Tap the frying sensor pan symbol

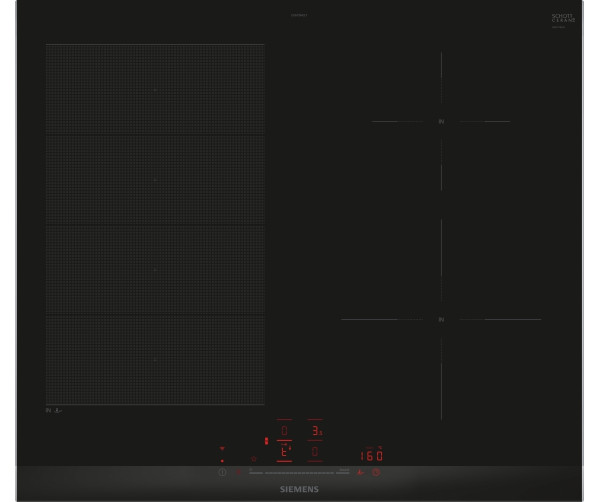click(360, 472)
